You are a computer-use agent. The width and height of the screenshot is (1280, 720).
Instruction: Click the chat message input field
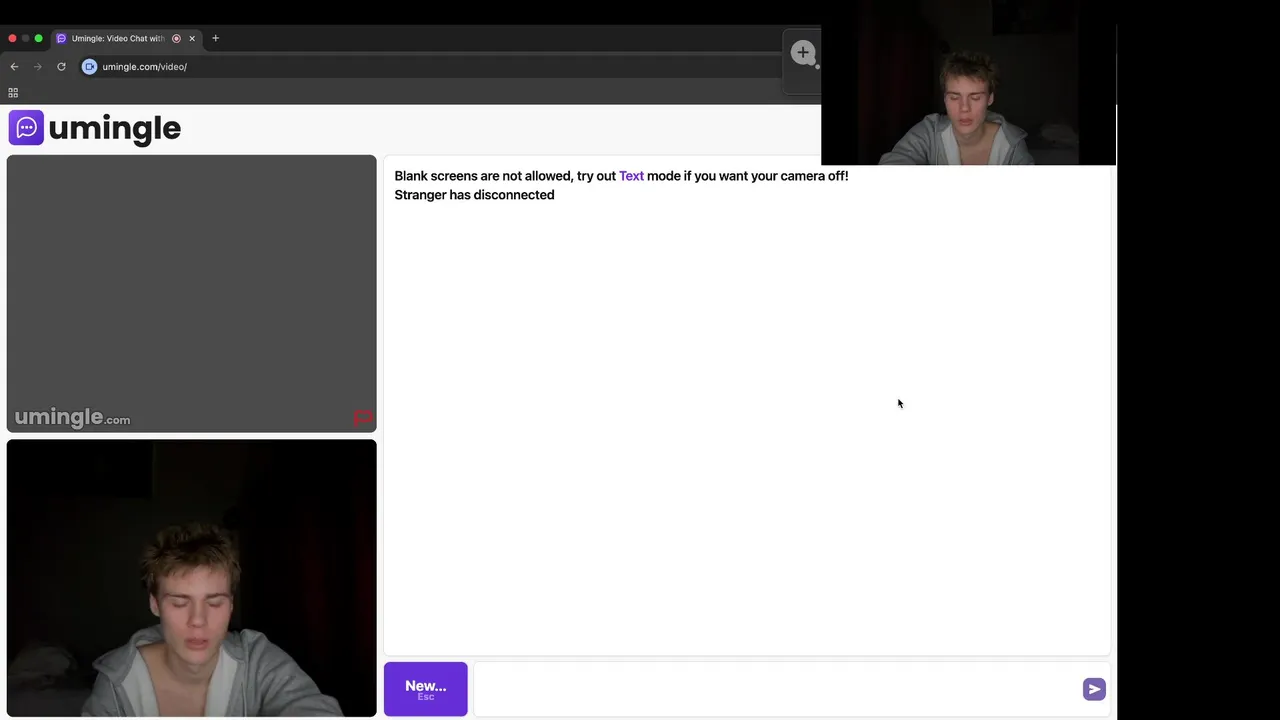(776, 689)
